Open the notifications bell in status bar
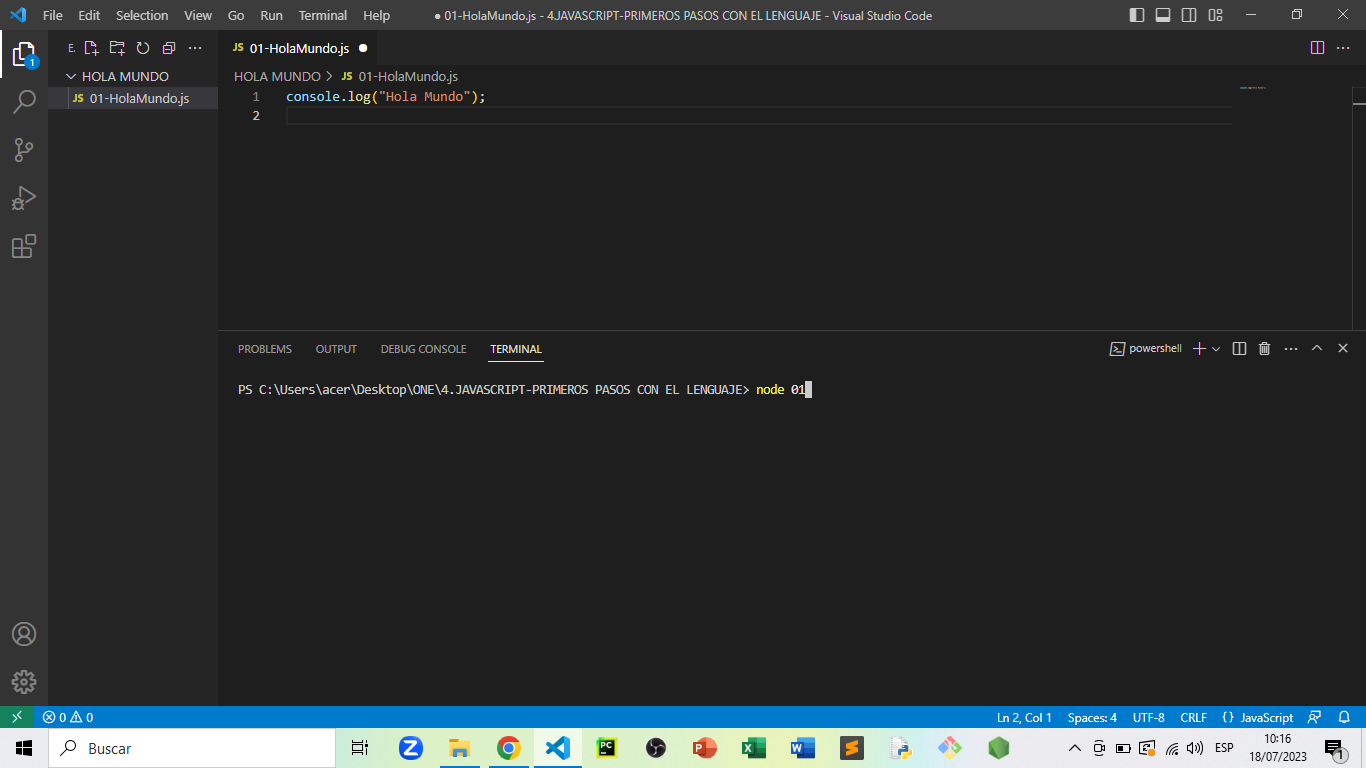This screenshot has width=1366, height=768. pos(1344,717)
